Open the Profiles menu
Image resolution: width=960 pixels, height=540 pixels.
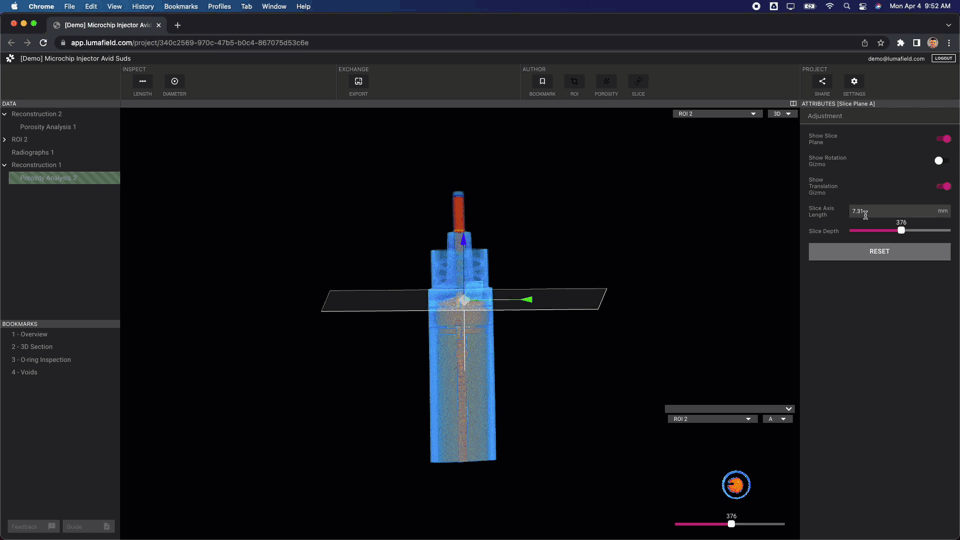click(x=219, y=6)
